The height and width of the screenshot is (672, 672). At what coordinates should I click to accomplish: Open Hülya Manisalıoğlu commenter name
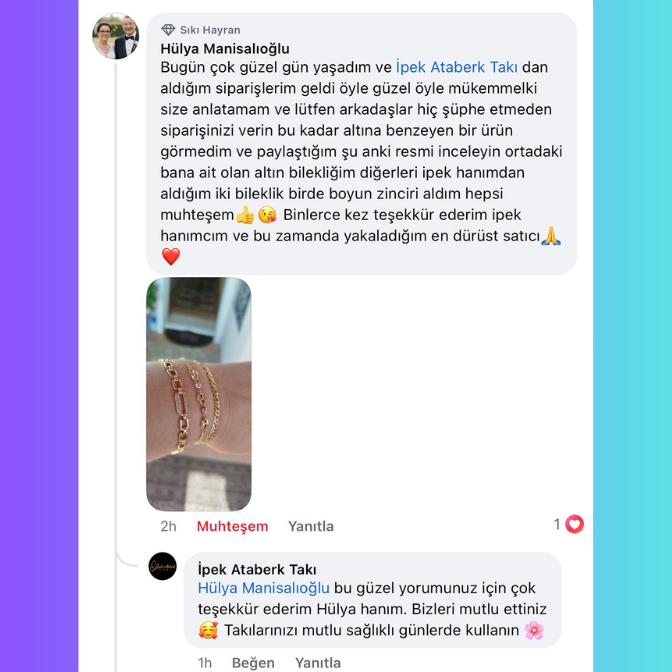(225, 49)
